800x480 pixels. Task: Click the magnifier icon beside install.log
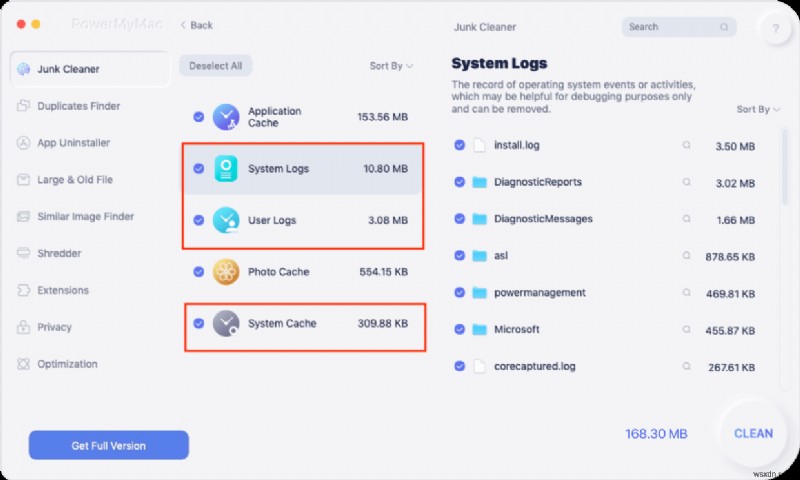pos(686,145)
